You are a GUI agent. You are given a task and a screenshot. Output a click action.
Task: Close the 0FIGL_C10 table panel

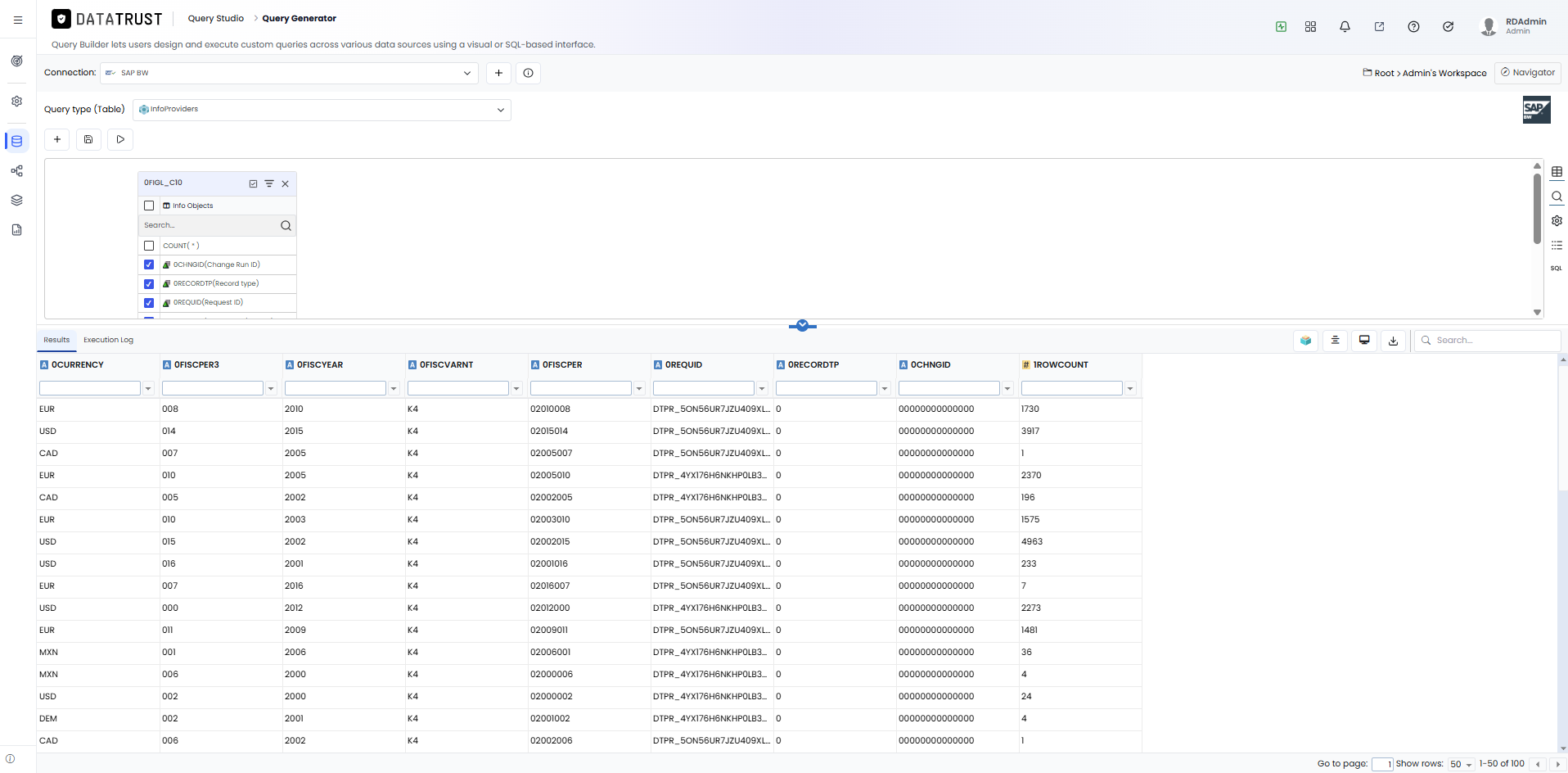point(286,183)
